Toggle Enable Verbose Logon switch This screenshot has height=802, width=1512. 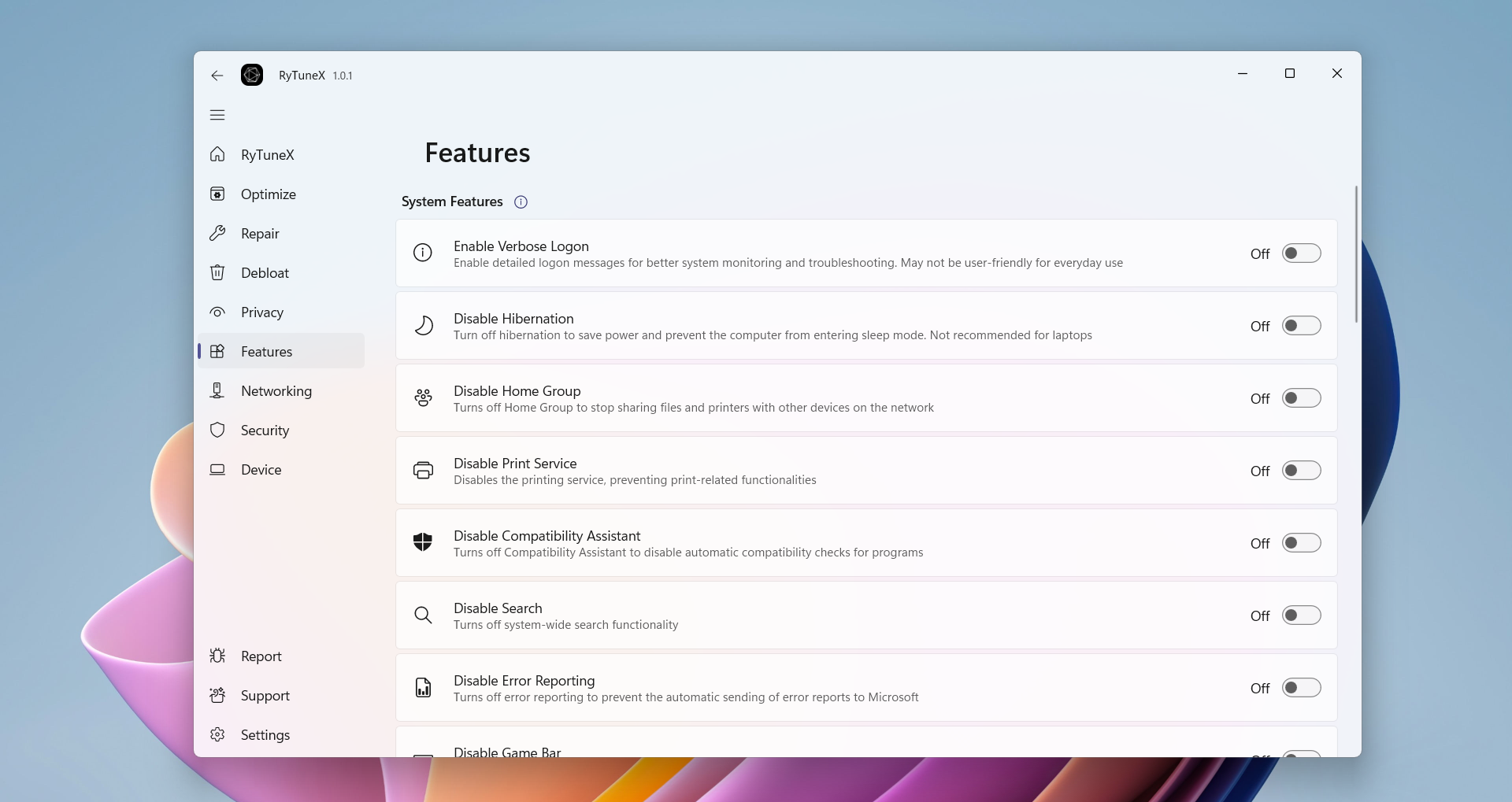[x=1301, y=253]
